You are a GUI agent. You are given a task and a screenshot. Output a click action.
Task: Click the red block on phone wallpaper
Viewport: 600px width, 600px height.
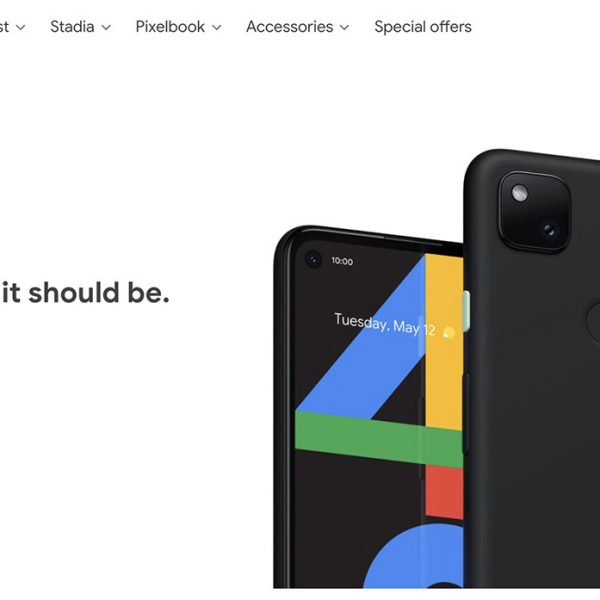444,492
